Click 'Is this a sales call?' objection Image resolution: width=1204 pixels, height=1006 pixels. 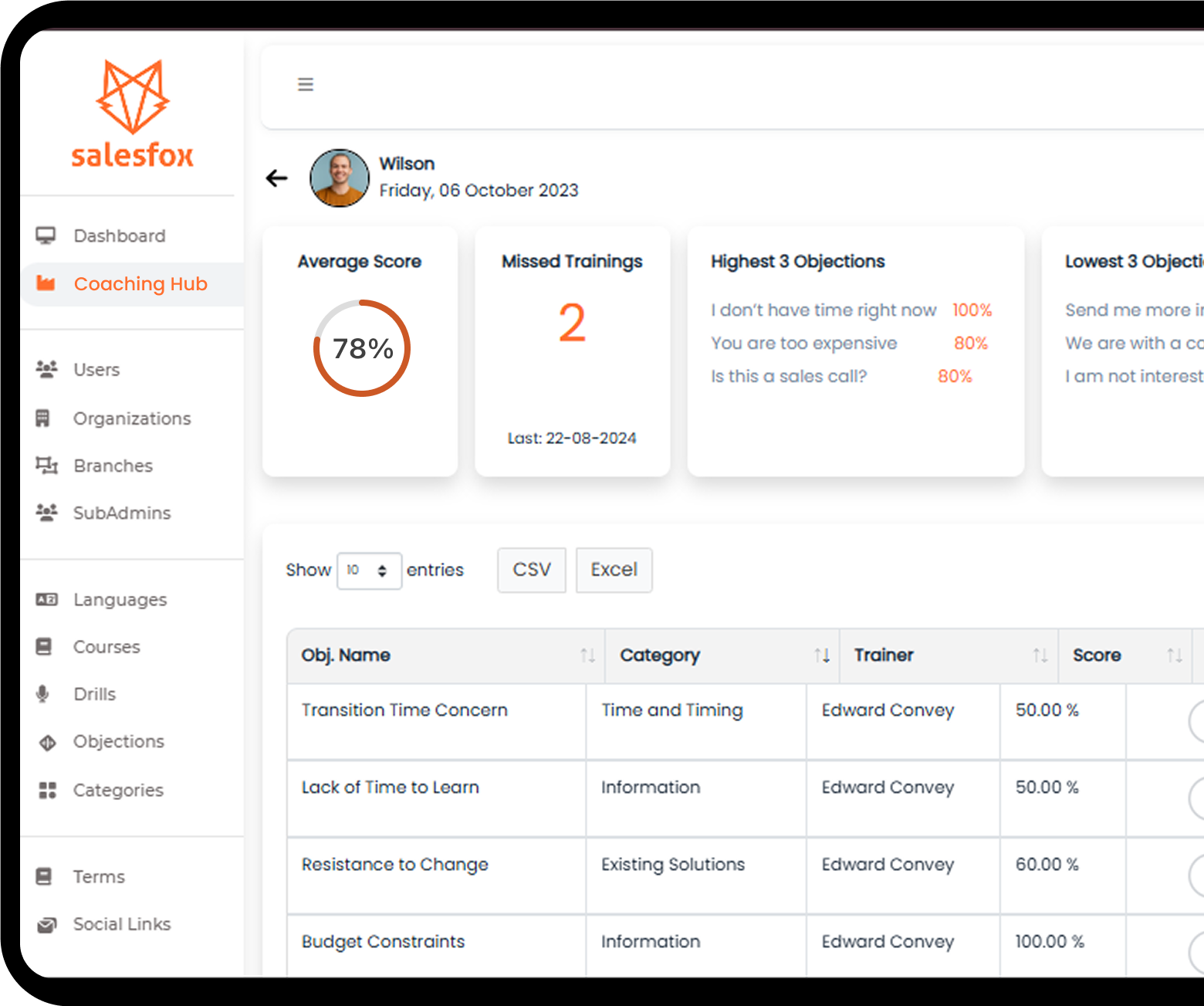pyautogui.click(x=789, y=376)
